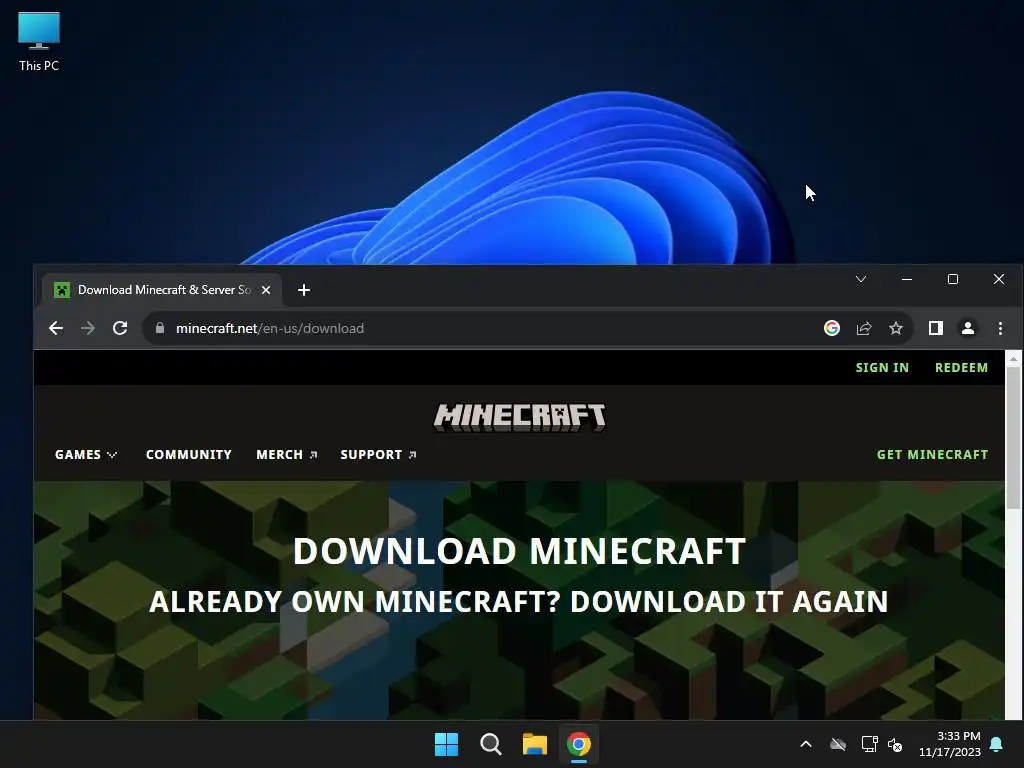Open Chrome three-dot menu
This screenshot has width=1024, height=768.
click(x=1000, y=328)
